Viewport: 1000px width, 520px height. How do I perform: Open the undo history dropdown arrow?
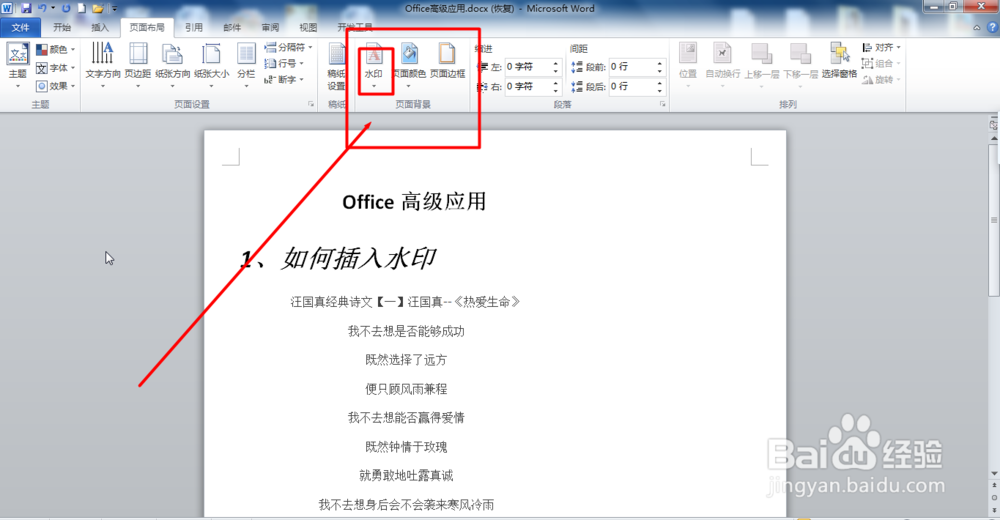pyautogui.click(x=52, y=8)
